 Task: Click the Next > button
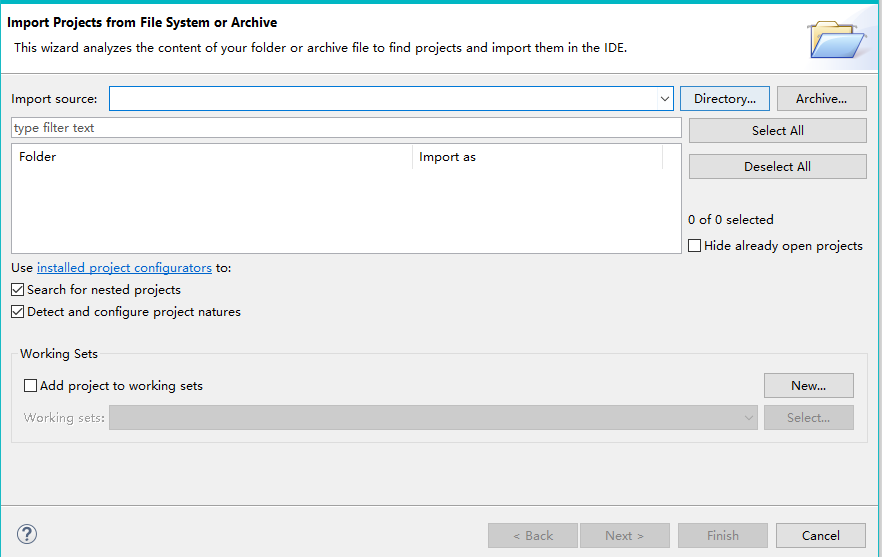click(624, 536)
